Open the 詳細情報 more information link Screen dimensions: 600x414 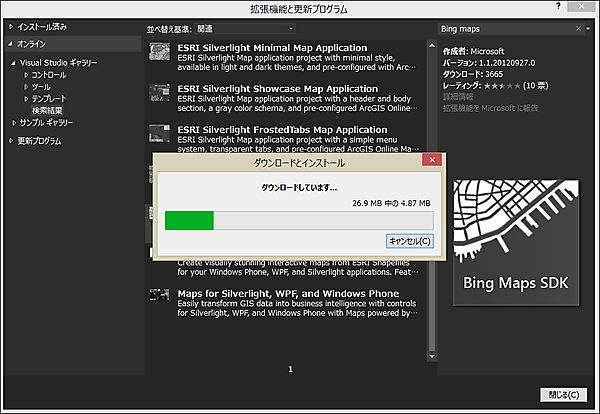[458, 97]
